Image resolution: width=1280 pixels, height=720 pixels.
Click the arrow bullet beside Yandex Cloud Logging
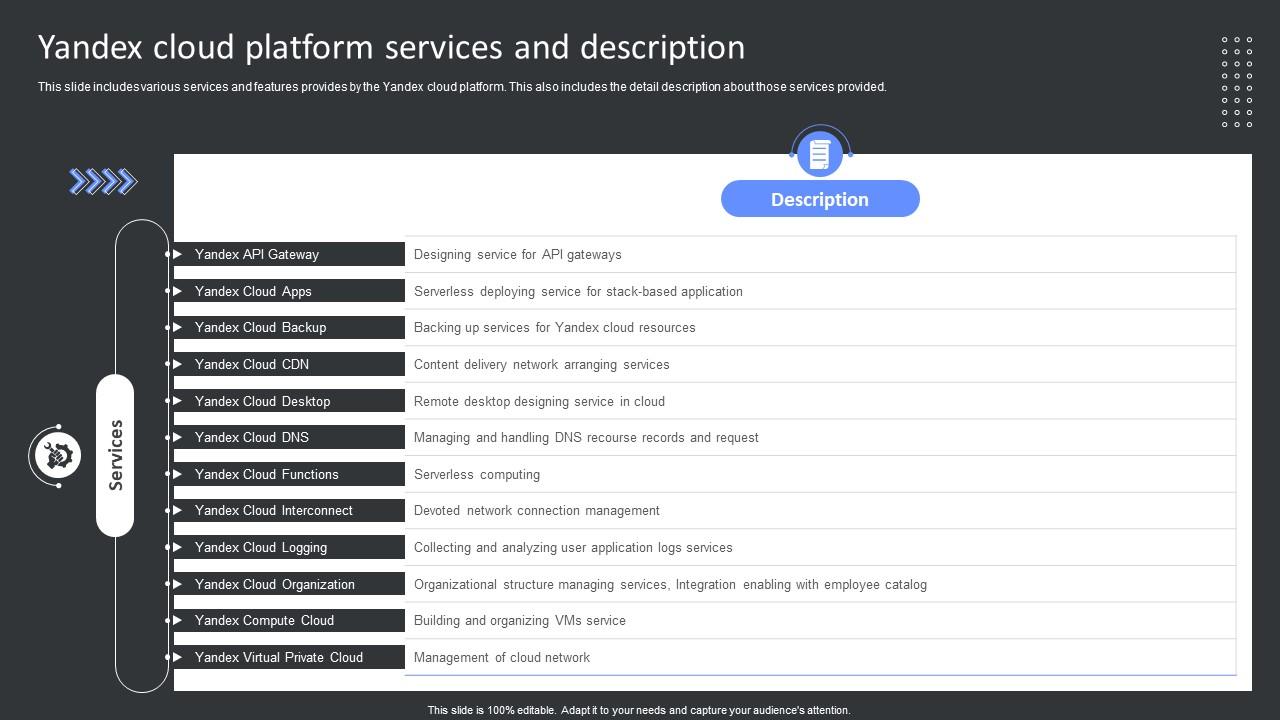(178, 547)
